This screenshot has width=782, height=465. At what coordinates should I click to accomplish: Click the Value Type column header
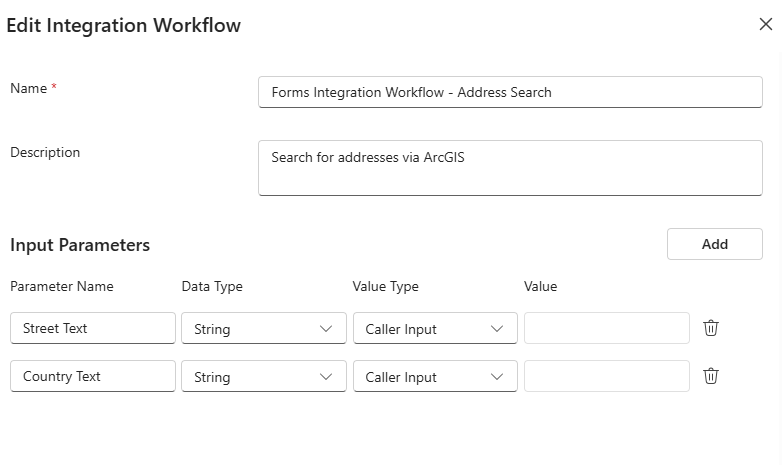click(x=385, y=286)
